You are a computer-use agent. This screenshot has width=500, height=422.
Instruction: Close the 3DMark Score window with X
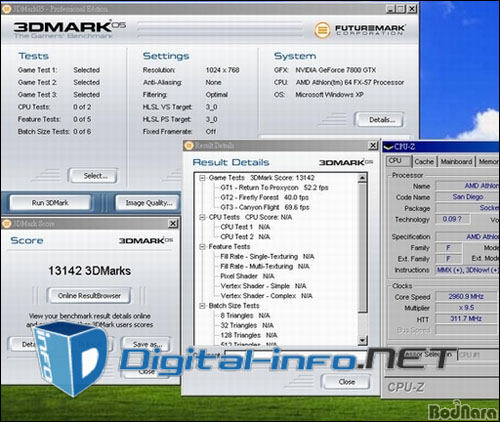173,224
